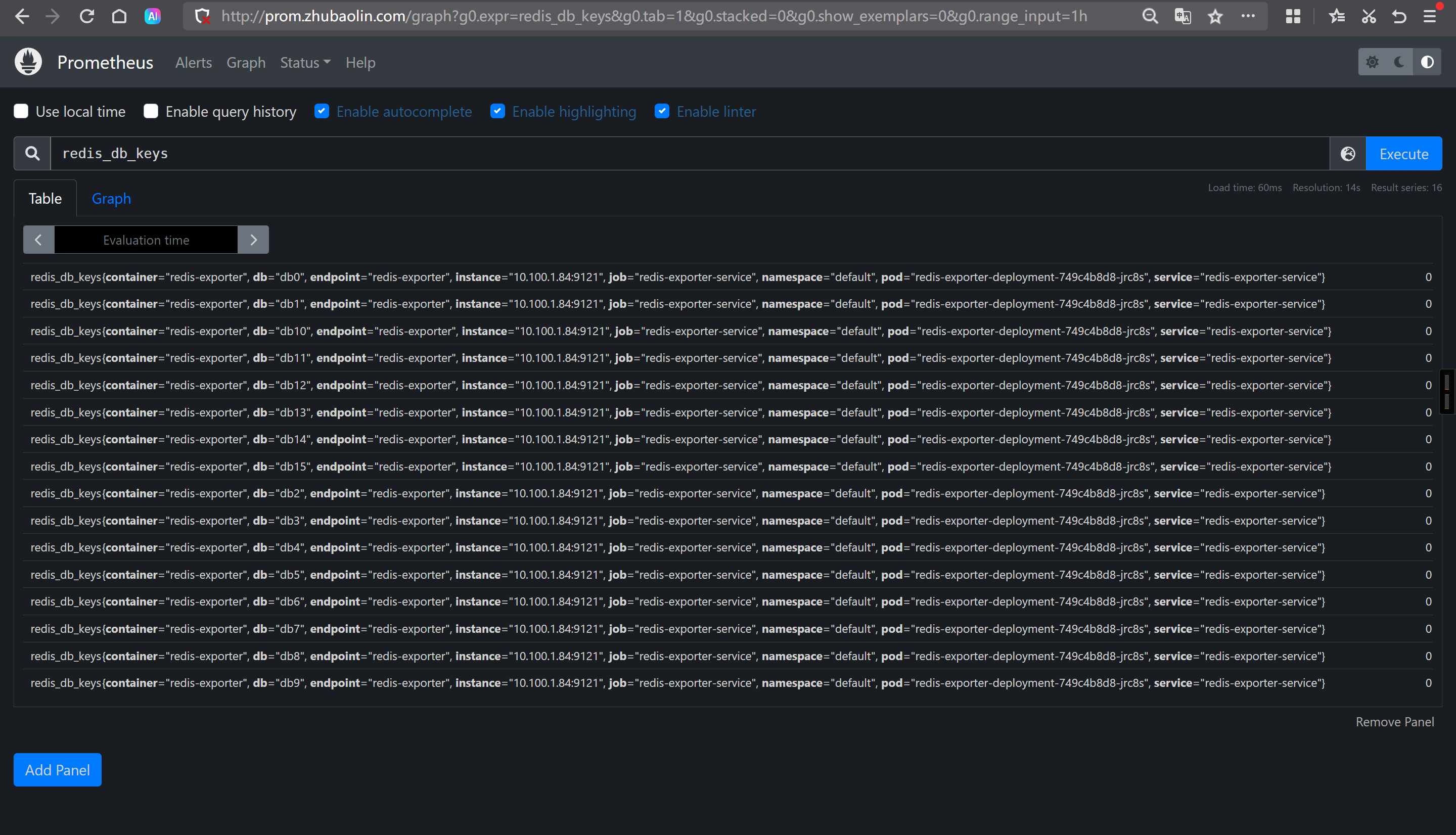Image resolution: width=1456 pixels, height=835 pixels.
Task: Switch to dark theme moon icon
Action: (1399, 62)
